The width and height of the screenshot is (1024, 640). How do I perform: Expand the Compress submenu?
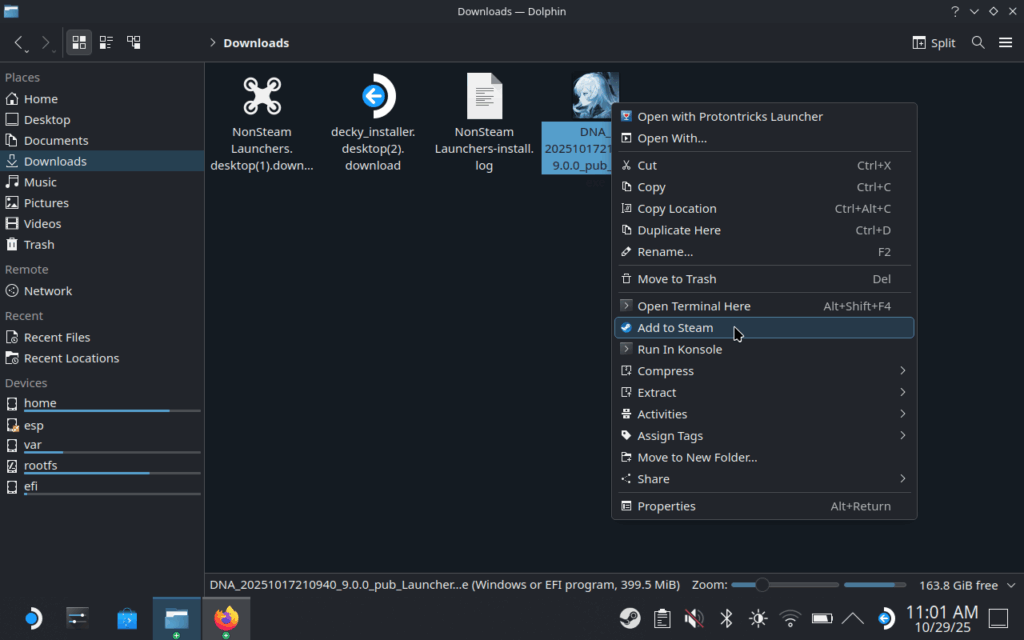click(764, 370)
